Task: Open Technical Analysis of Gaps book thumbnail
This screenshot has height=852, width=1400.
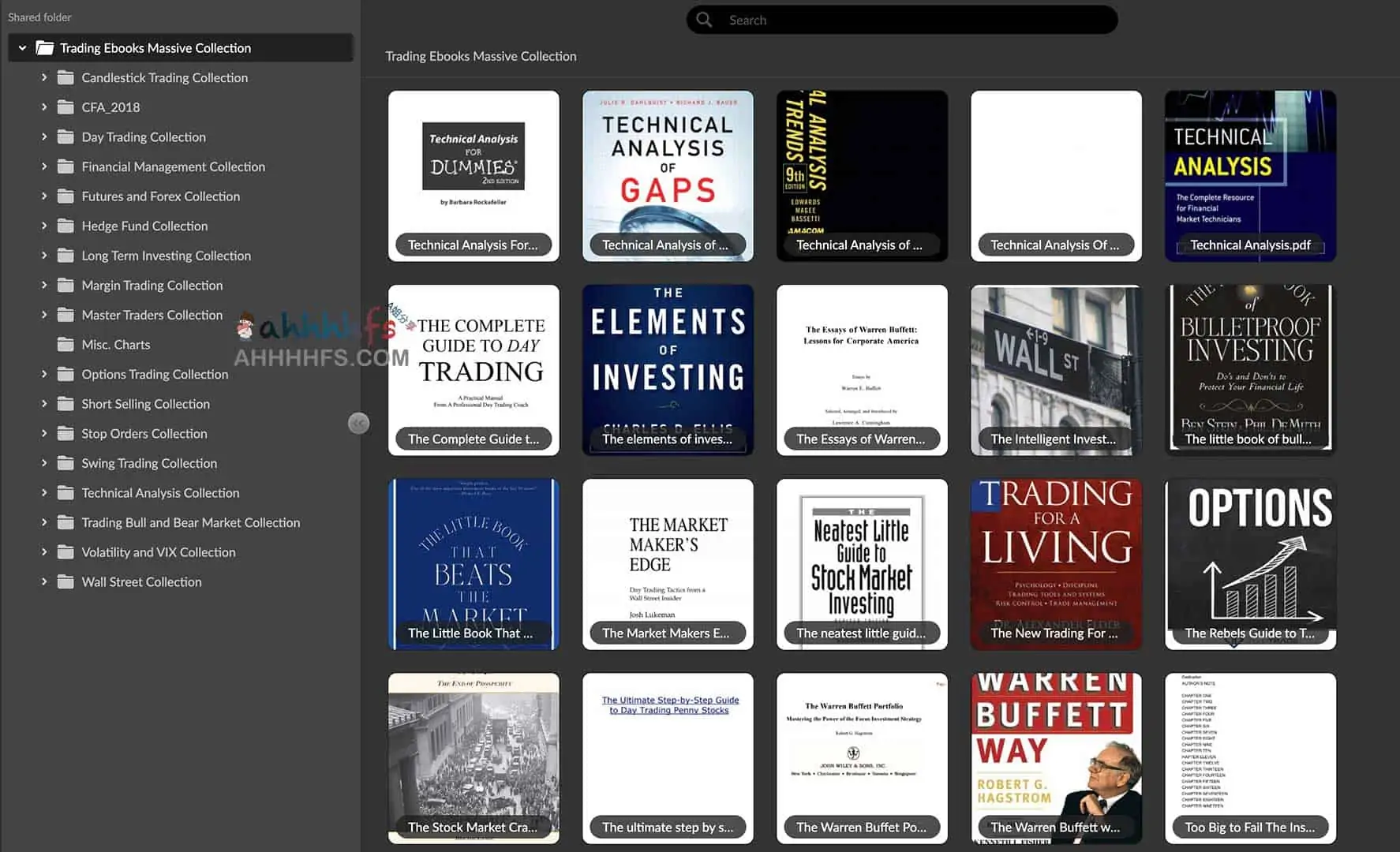Action: point(668,176)
